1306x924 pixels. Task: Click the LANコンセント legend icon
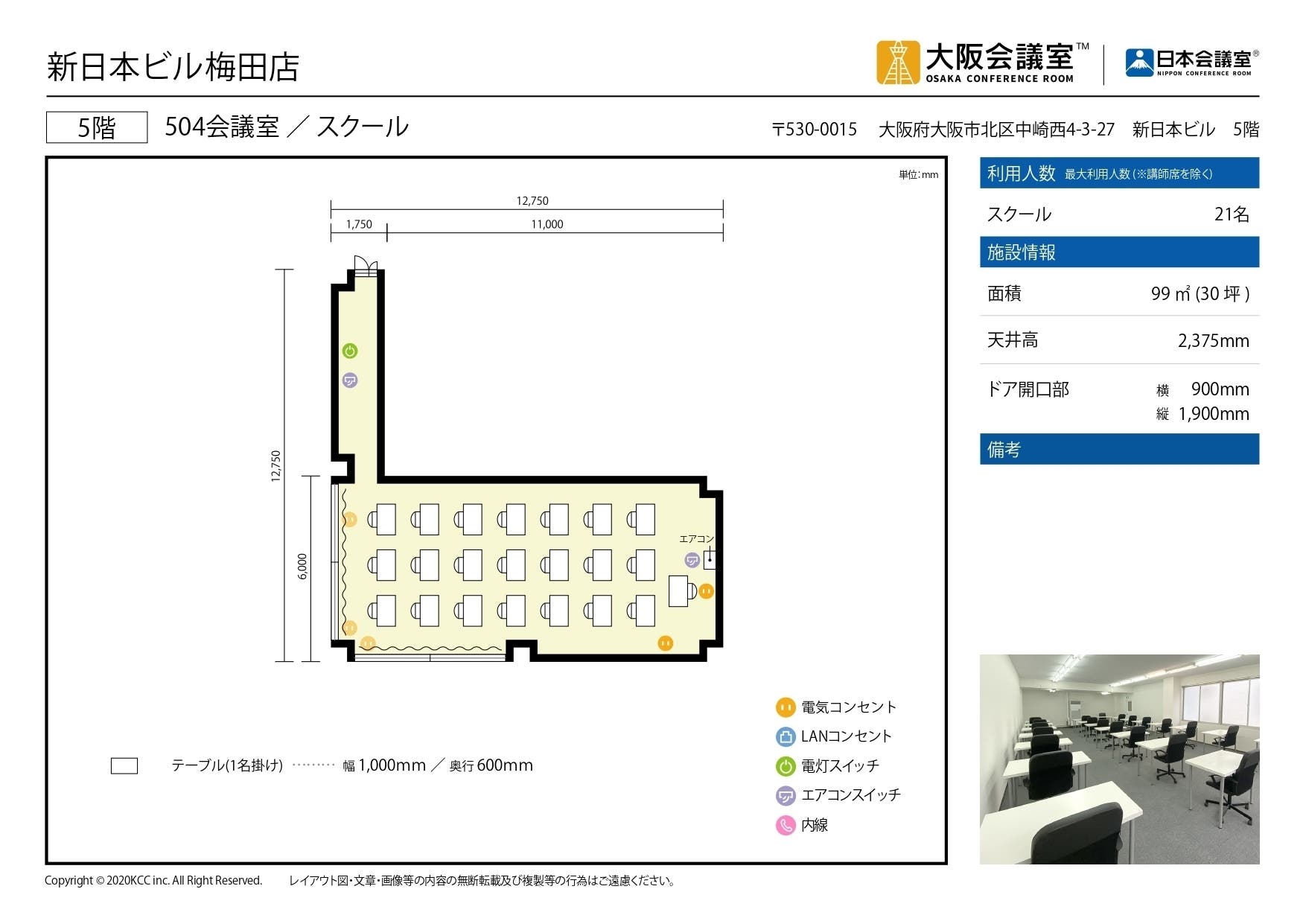[785, 736]
